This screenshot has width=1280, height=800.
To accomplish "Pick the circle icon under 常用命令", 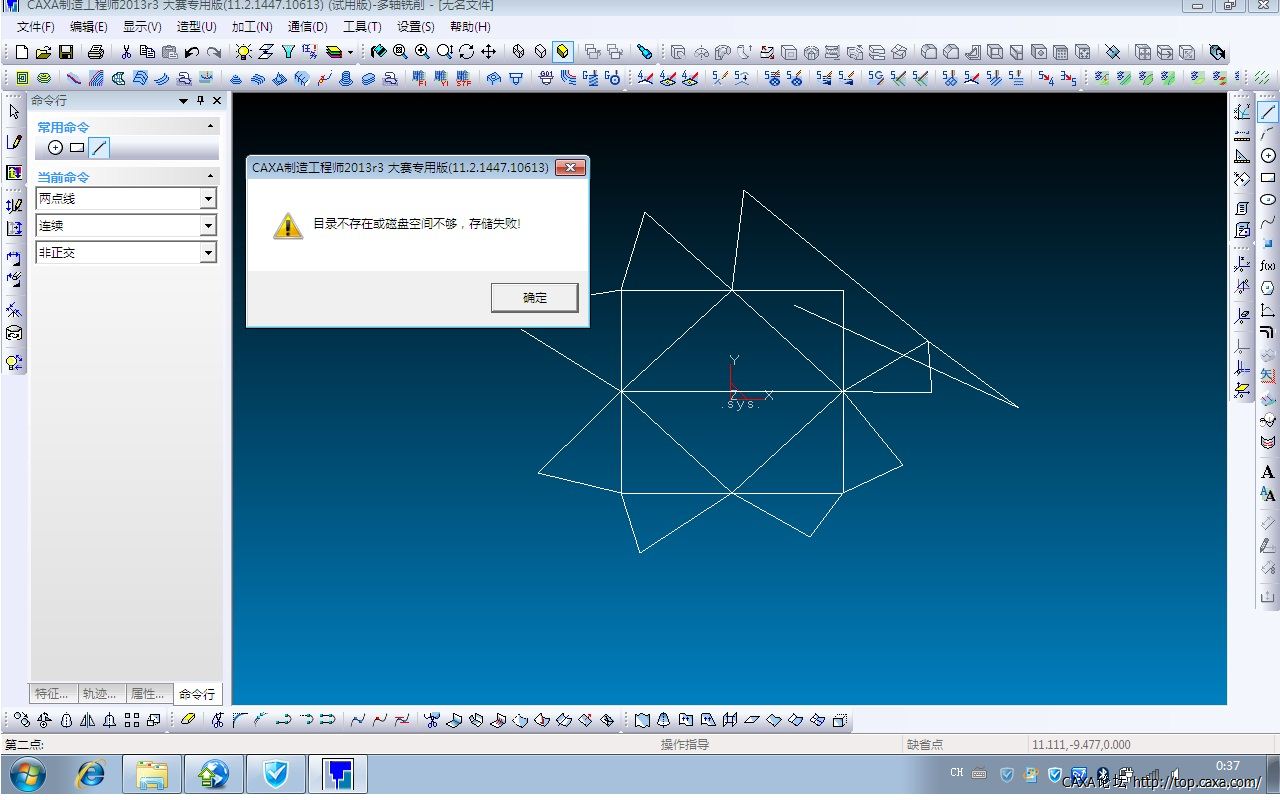I will (55, 148).
